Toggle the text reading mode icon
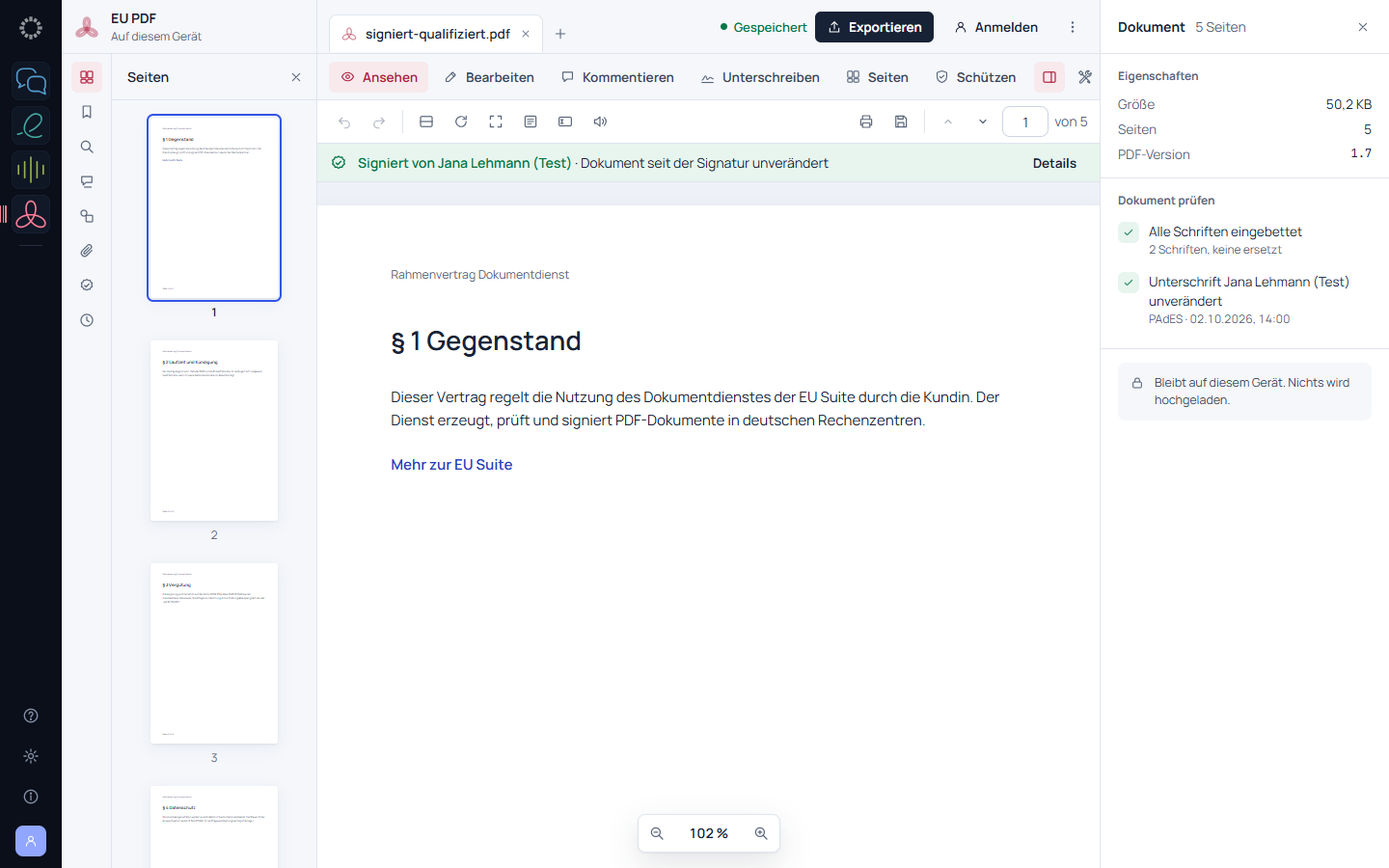Viewport: 1389px width, 868px height. [x=531, y=122]
